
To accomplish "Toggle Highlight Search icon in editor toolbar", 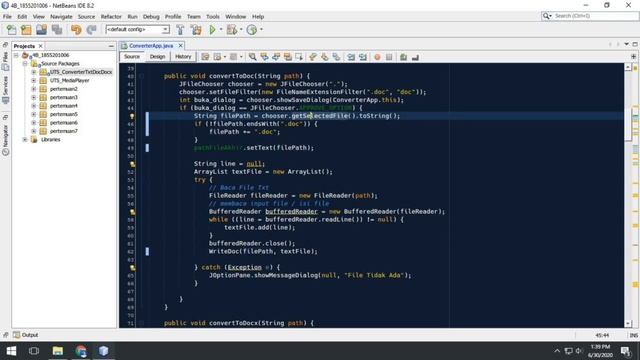I will 288,57.
